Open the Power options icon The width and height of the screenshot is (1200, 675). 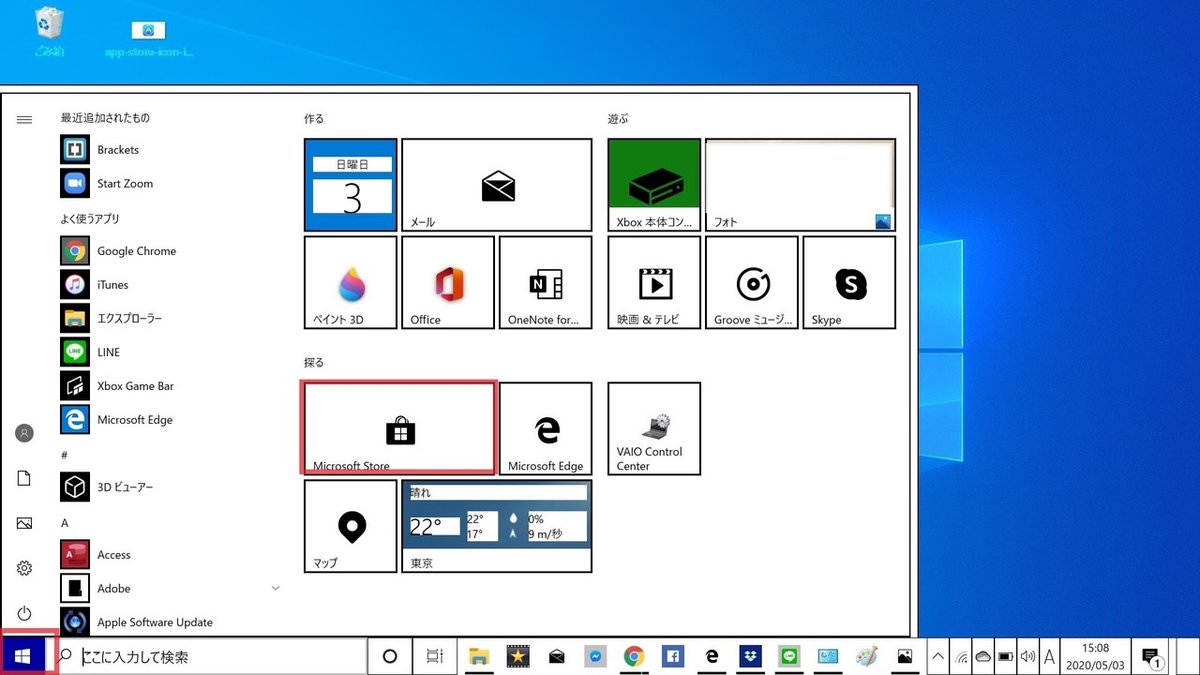click(25, 613)
